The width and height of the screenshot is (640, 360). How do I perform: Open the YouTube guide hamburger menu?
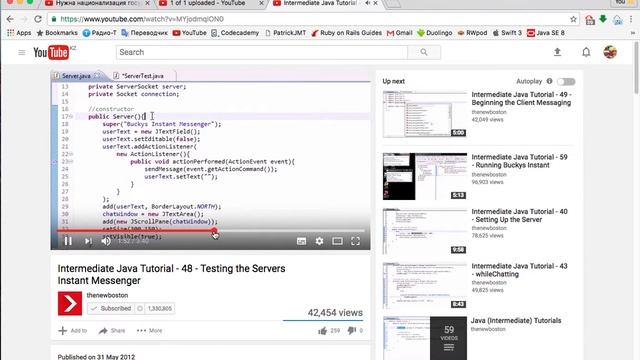22,52
